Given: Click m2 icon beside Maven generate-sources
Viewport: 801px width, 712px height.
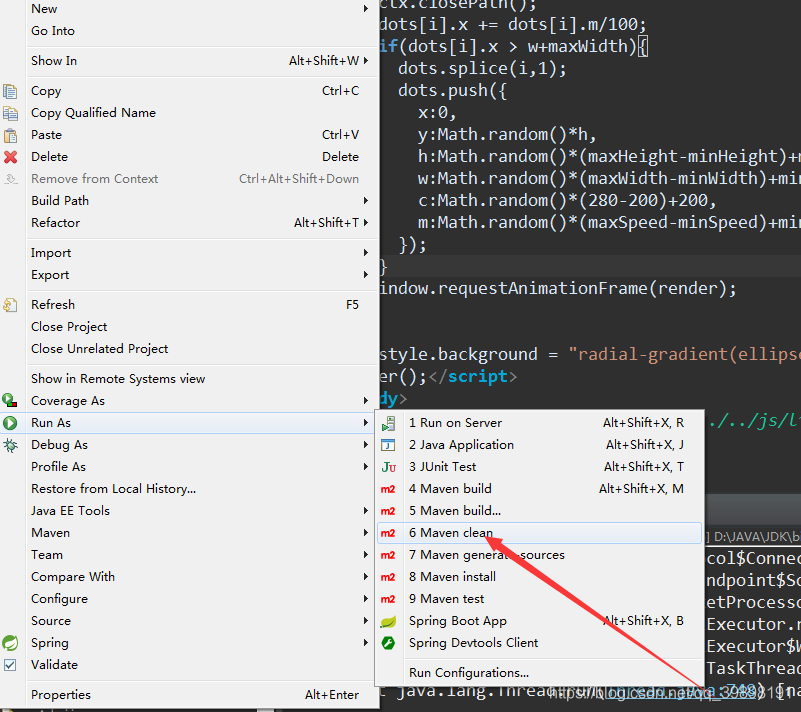Looking at the screenshot, I should [x=388, y=555].
